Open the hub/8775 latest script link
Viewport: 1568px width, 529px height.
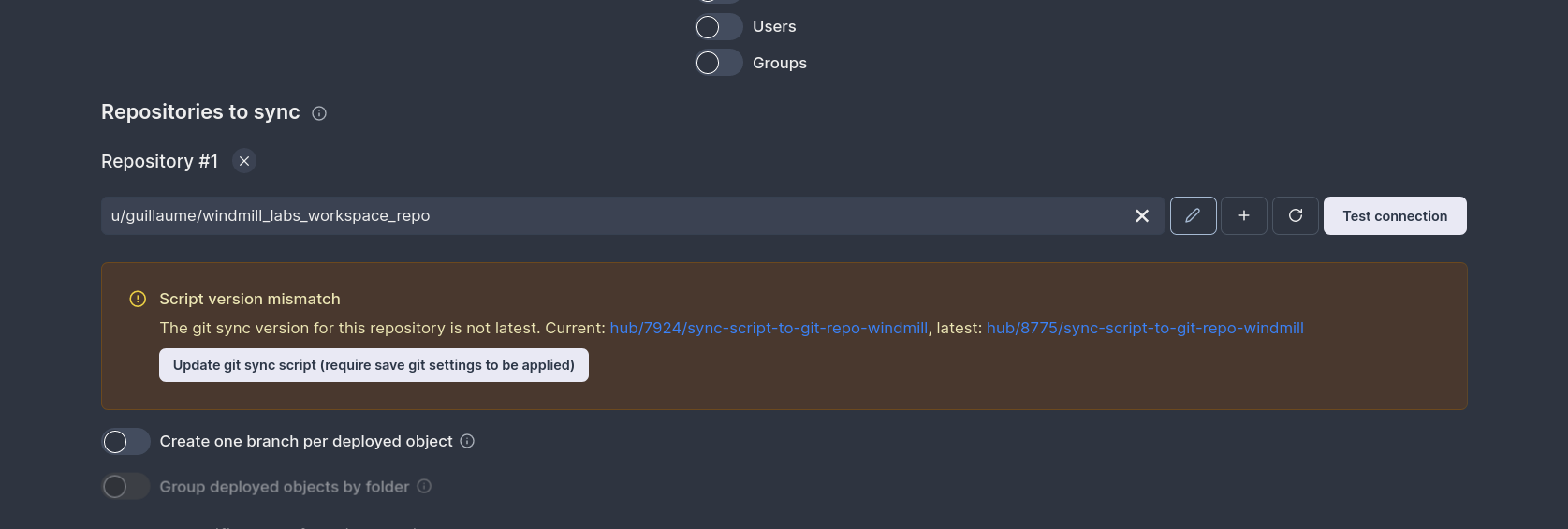coord(1145,328)
